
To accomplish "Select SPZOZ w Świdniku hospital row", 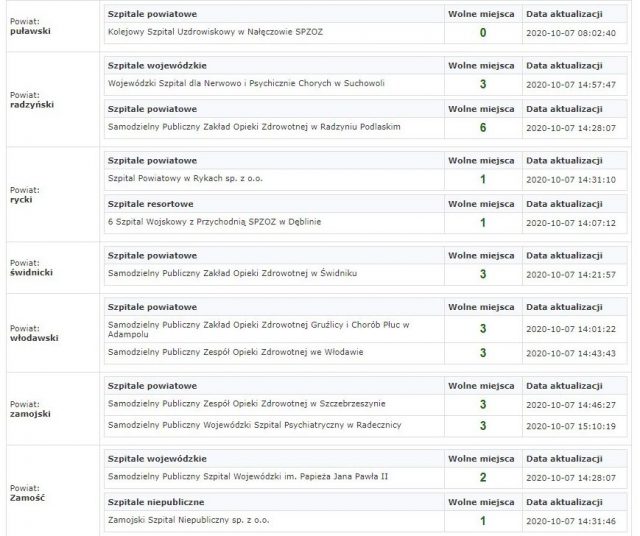I will click(365, 274).
